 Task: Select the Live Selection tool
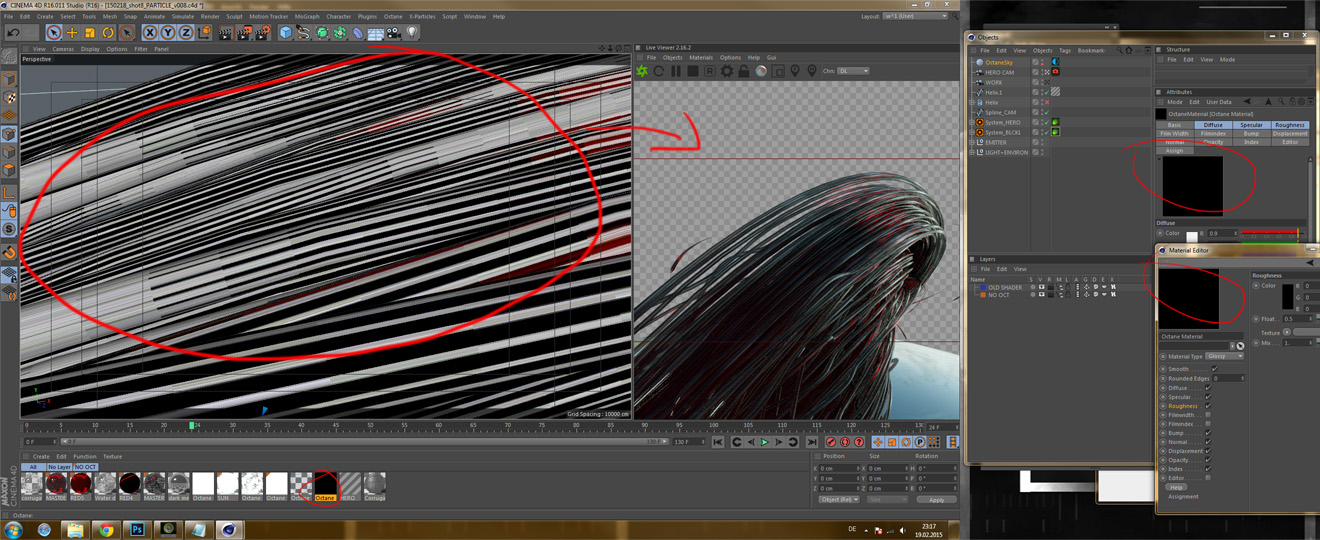click(54, 33)
